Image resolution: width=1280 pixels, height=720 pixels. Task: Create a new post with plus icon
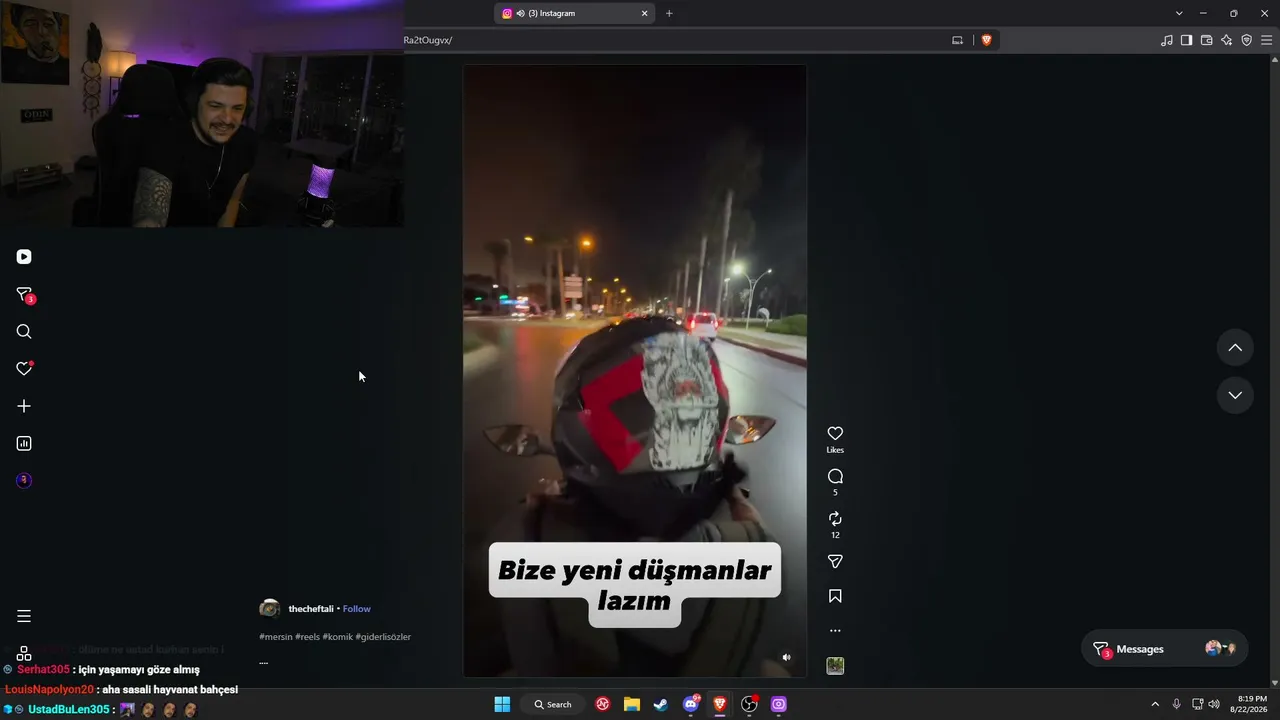[x=24, y=406]
